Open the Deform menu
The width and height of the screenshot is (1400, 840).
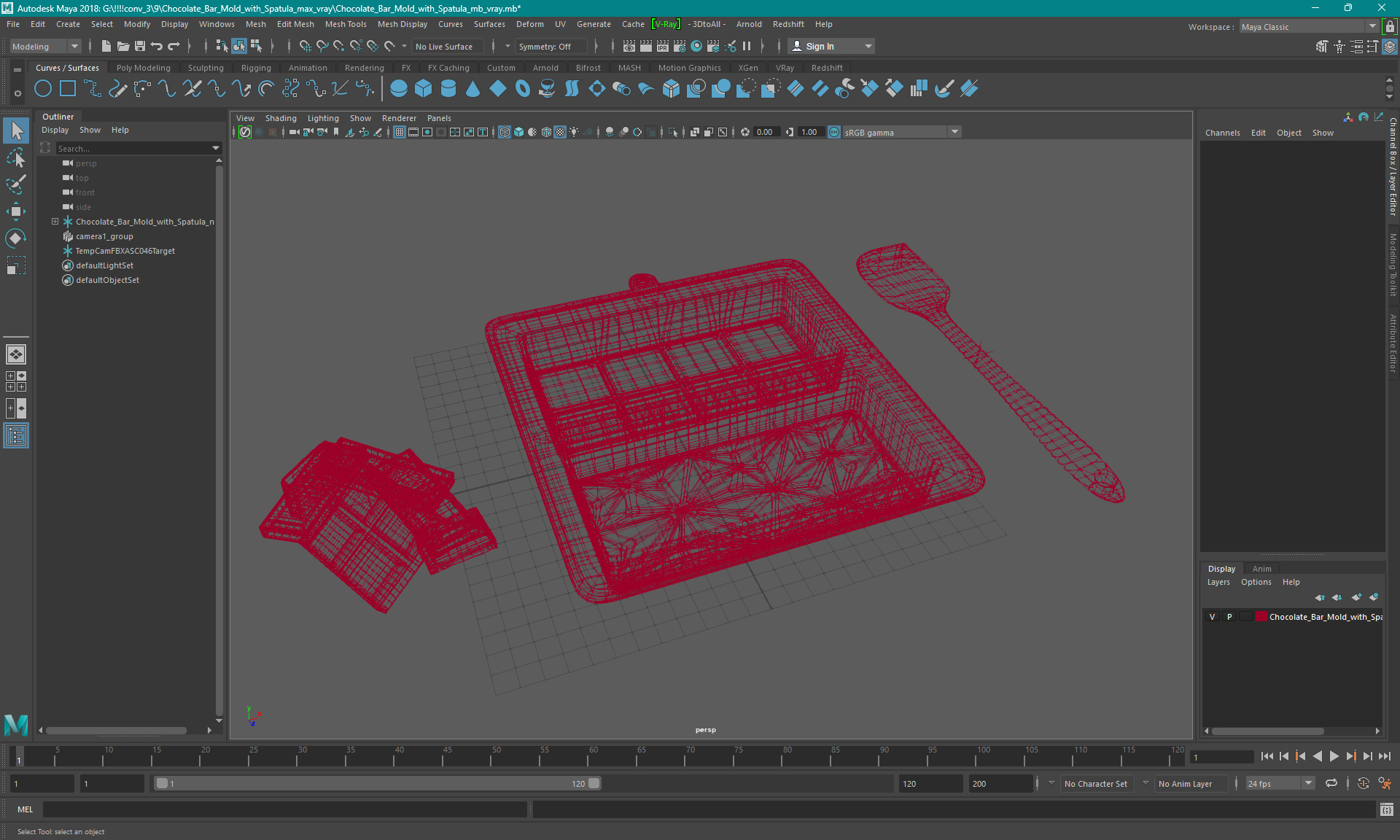click(530, 24)
